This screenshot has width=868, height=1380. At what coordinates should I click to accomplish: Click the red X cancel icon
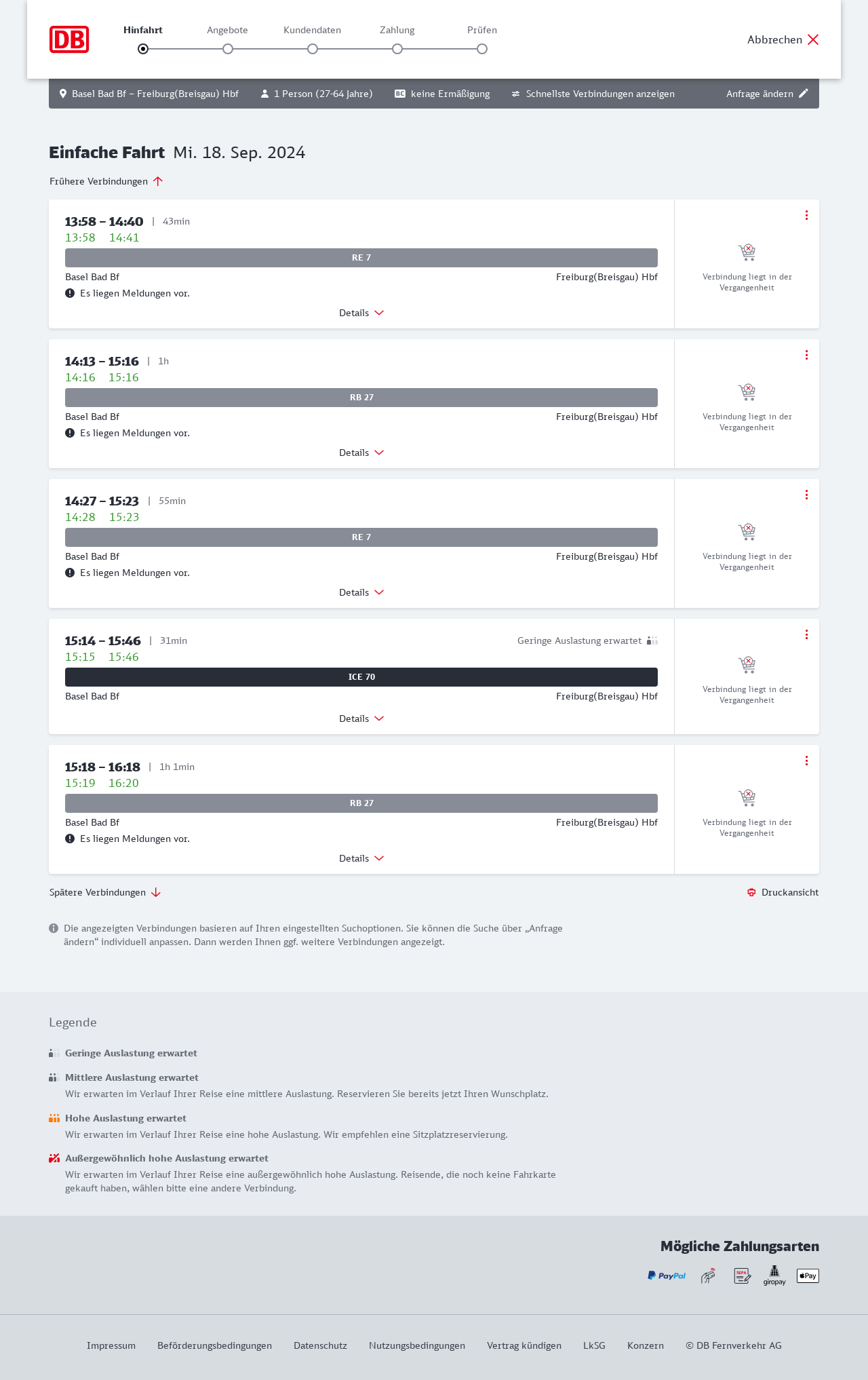(813, 39)
